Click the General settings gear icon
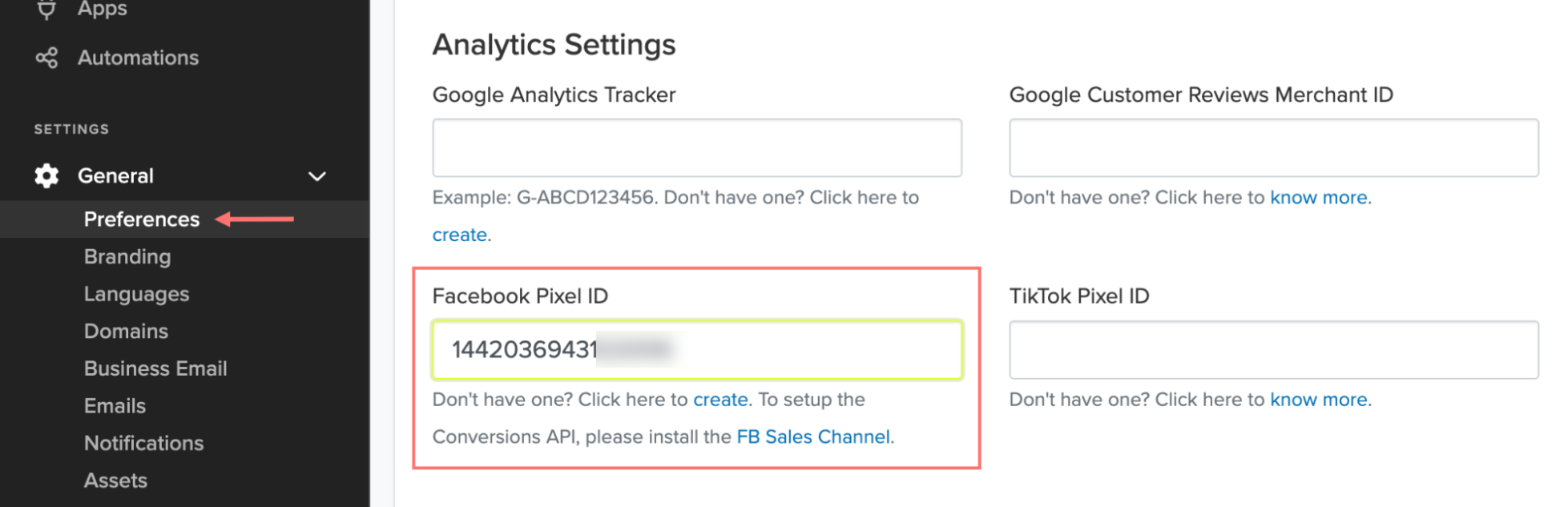Image resolution: width=1568 pixels, height=507 pixels. (x=46, y=176)
